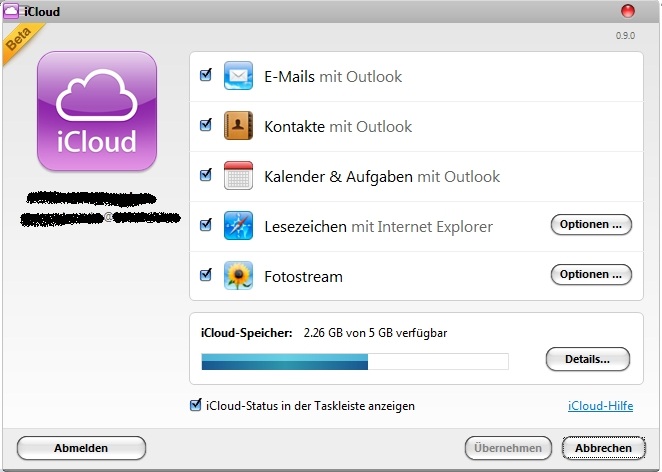Click Lesezeichen mit Internet Explorer label
This screenshot has height=472, width=662.
pyautogui.click(x=379, y=227)
